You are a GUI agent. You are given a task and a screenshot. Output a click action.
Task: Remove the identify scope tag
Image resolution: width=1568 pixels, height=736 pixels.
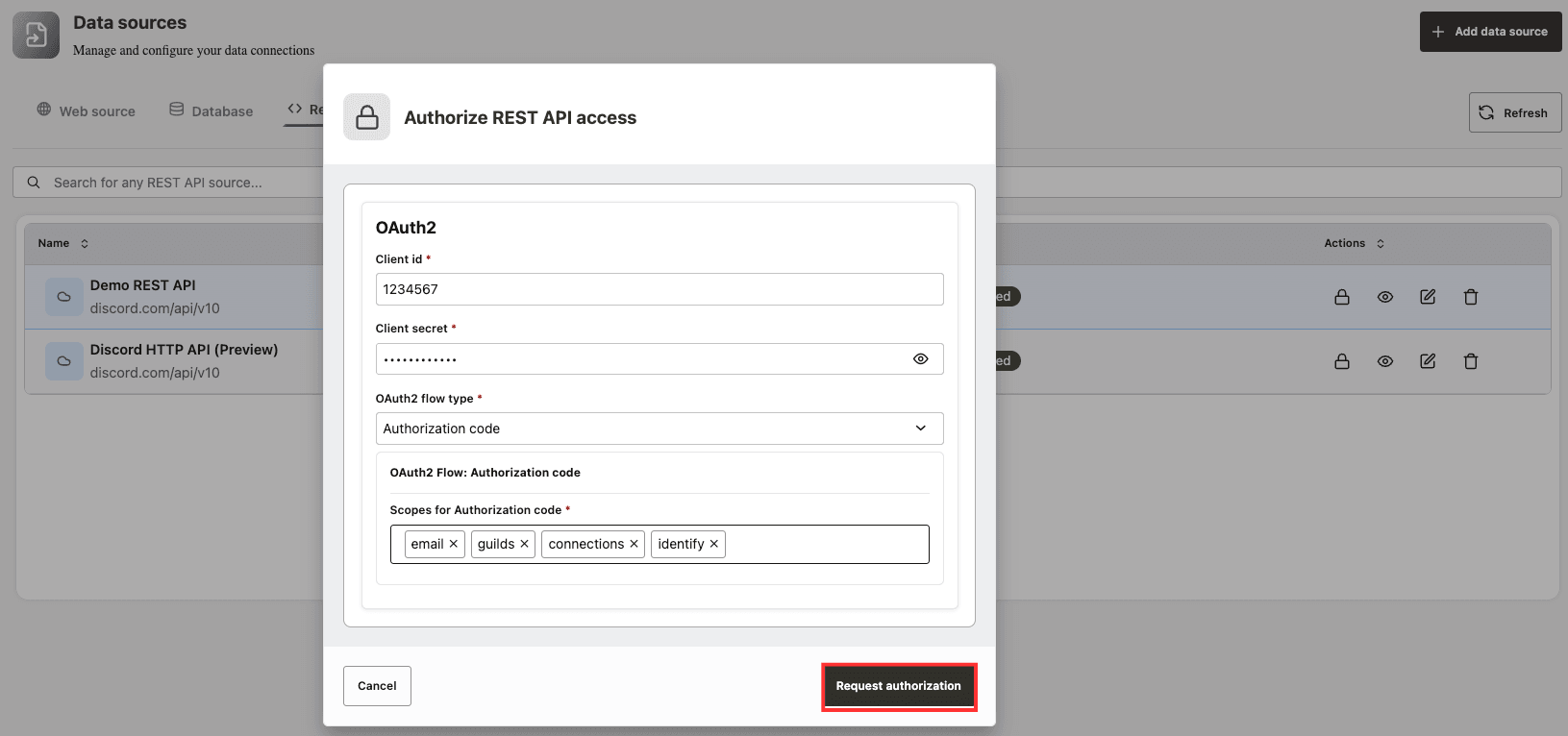click(713, 544)
